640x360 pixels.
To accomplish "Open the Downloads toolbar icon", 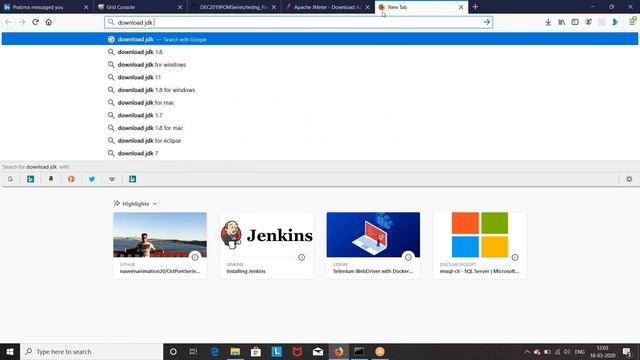I will [x=548, y=22].
